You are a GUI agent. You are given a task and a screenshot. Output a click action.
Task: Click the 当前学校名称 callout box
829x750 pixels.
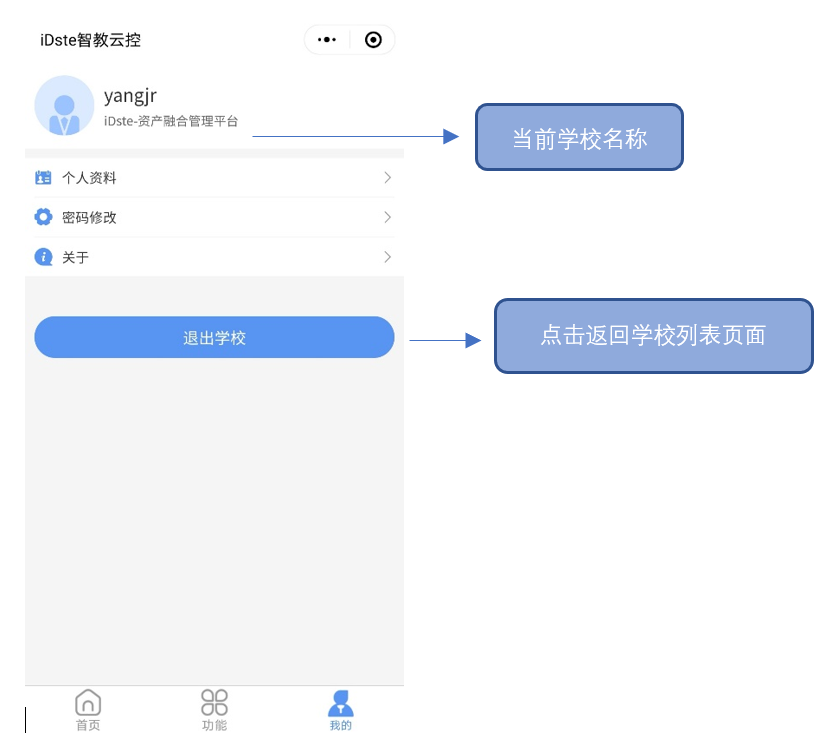pos(579,138)
